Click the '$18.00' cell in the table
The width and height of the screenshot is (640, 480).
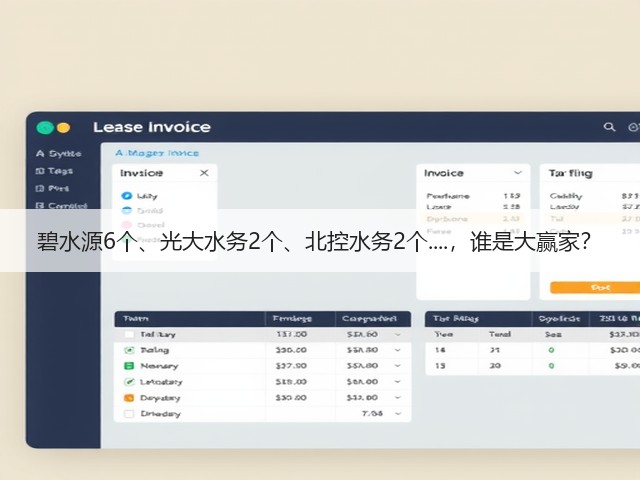pyautogui.click(x=291, y=382)
